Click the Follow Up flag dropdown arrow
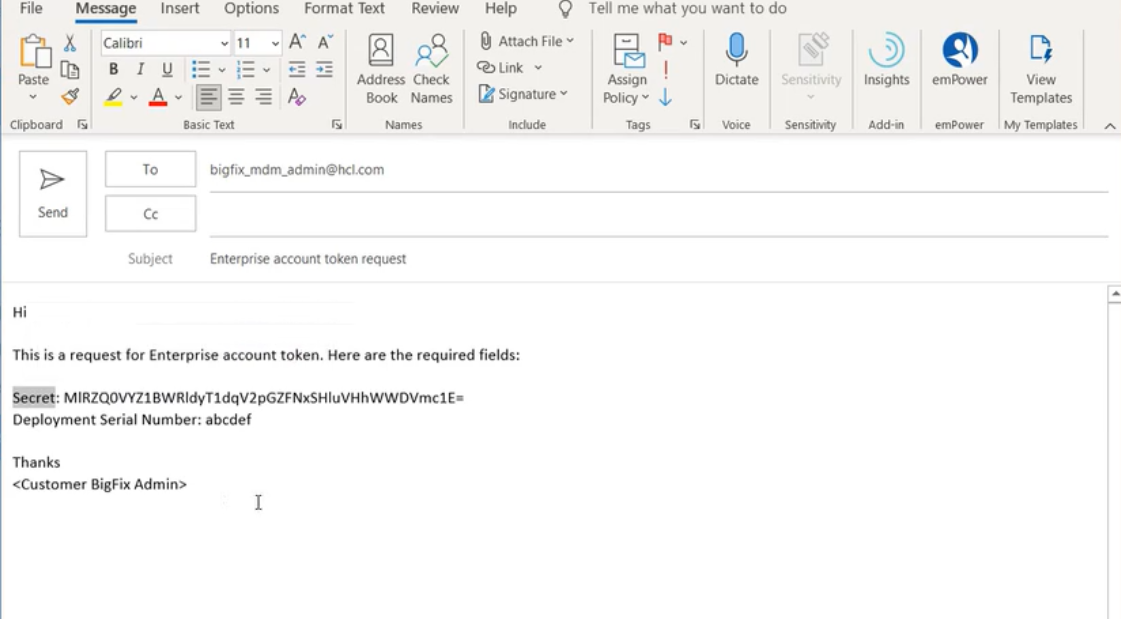Screen dimensions: 1121x619 coord(683,42)
